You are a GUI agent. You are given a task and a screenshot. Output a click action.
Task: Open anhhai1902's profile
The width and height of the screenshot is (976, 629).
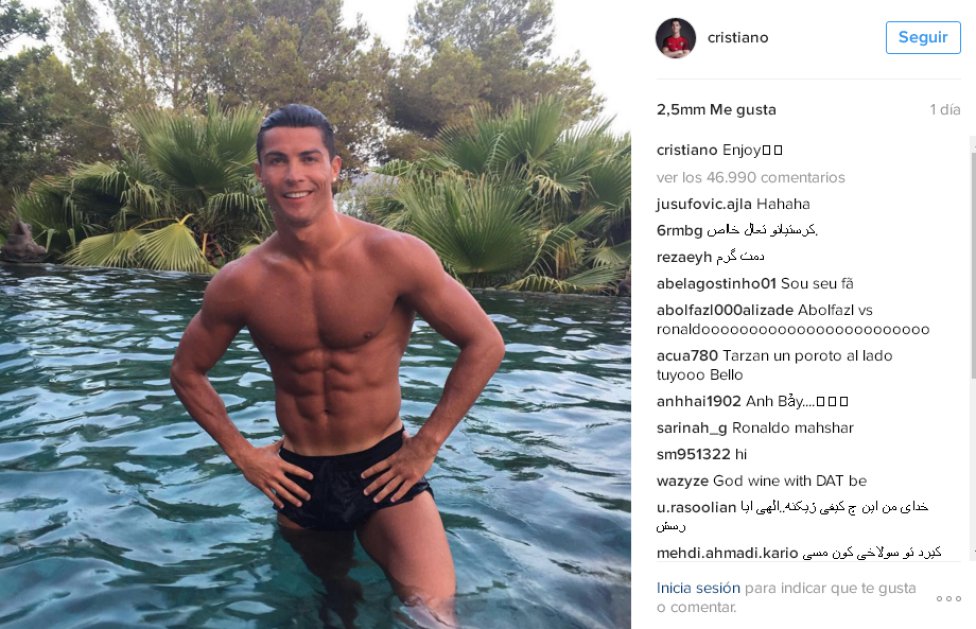[x=698, y=401]
